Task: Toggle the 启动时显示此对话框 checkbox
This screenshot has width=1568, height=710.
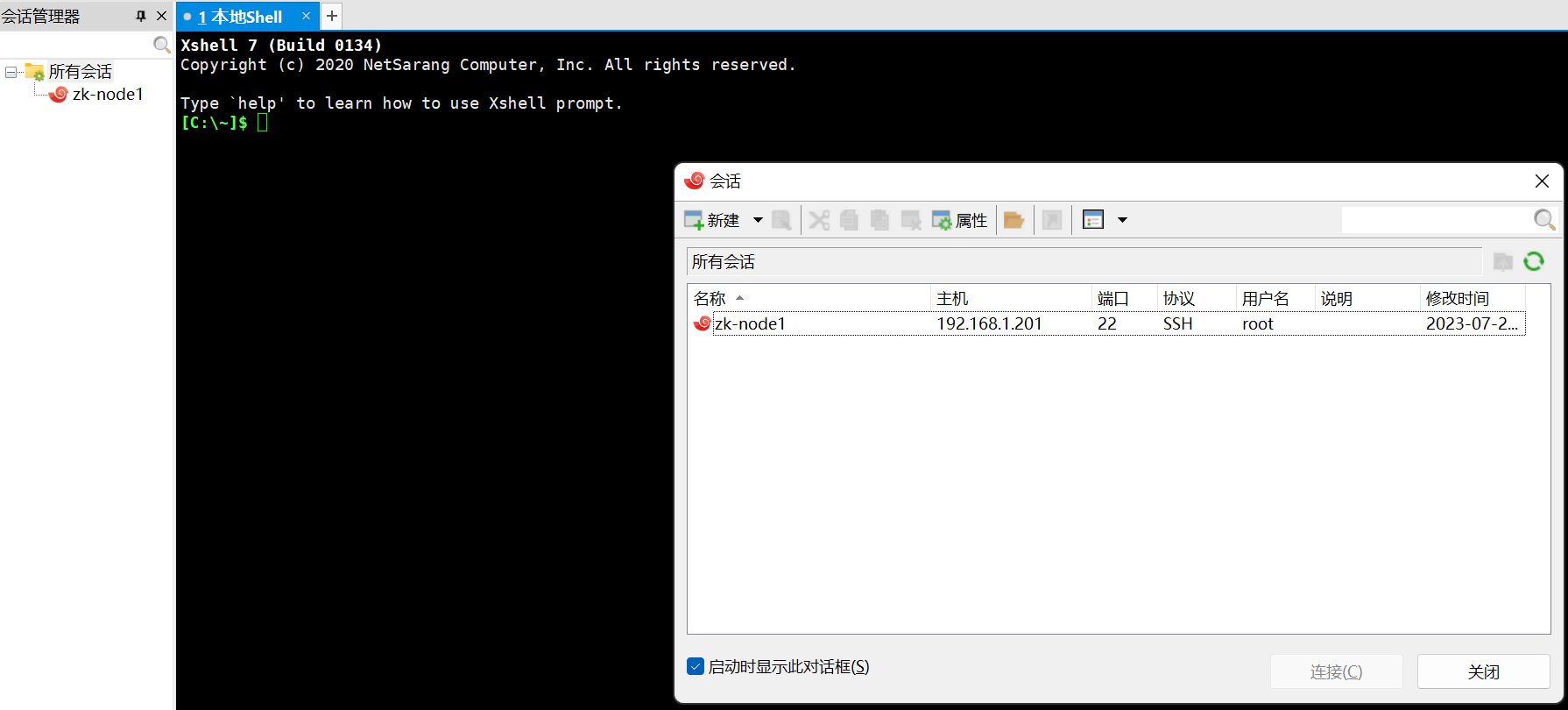Action: pos(696,666)
